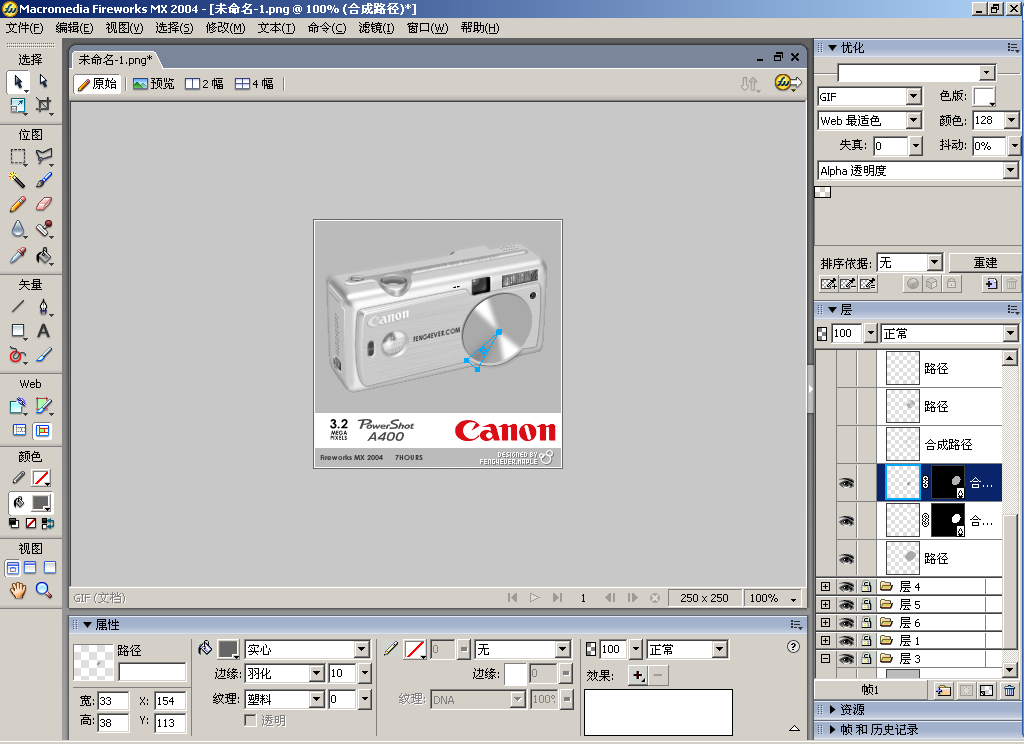Screen dimensions: 1024x744
Task: Hide the highlighted 合… object via its eye
Action: pos(846,483)
